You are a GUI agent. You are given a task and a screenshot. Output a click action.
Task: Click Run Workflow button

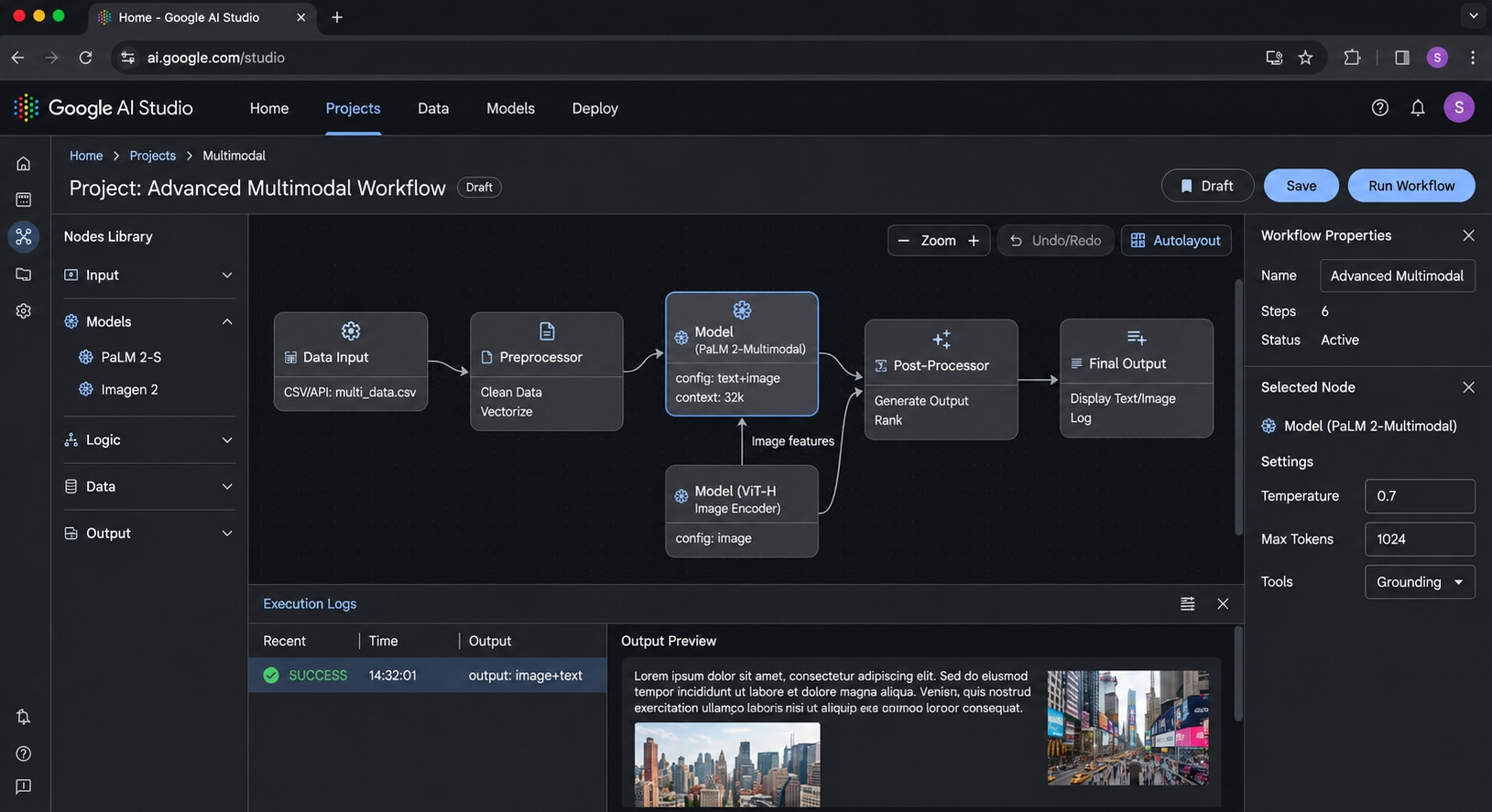1411,186
